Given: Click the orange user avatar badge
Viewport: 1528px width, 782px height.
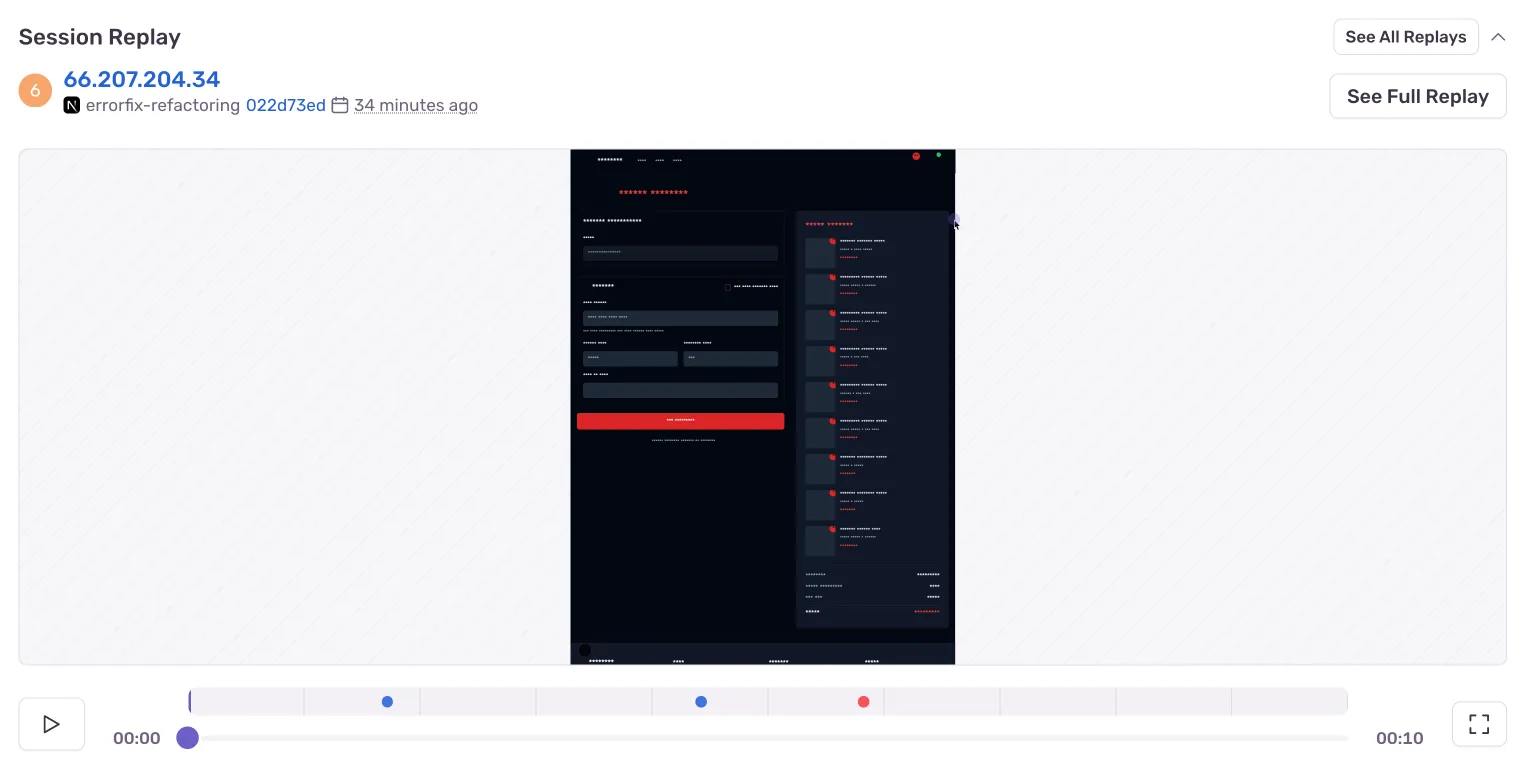Looking at the screenshot, I should point(35,91).
